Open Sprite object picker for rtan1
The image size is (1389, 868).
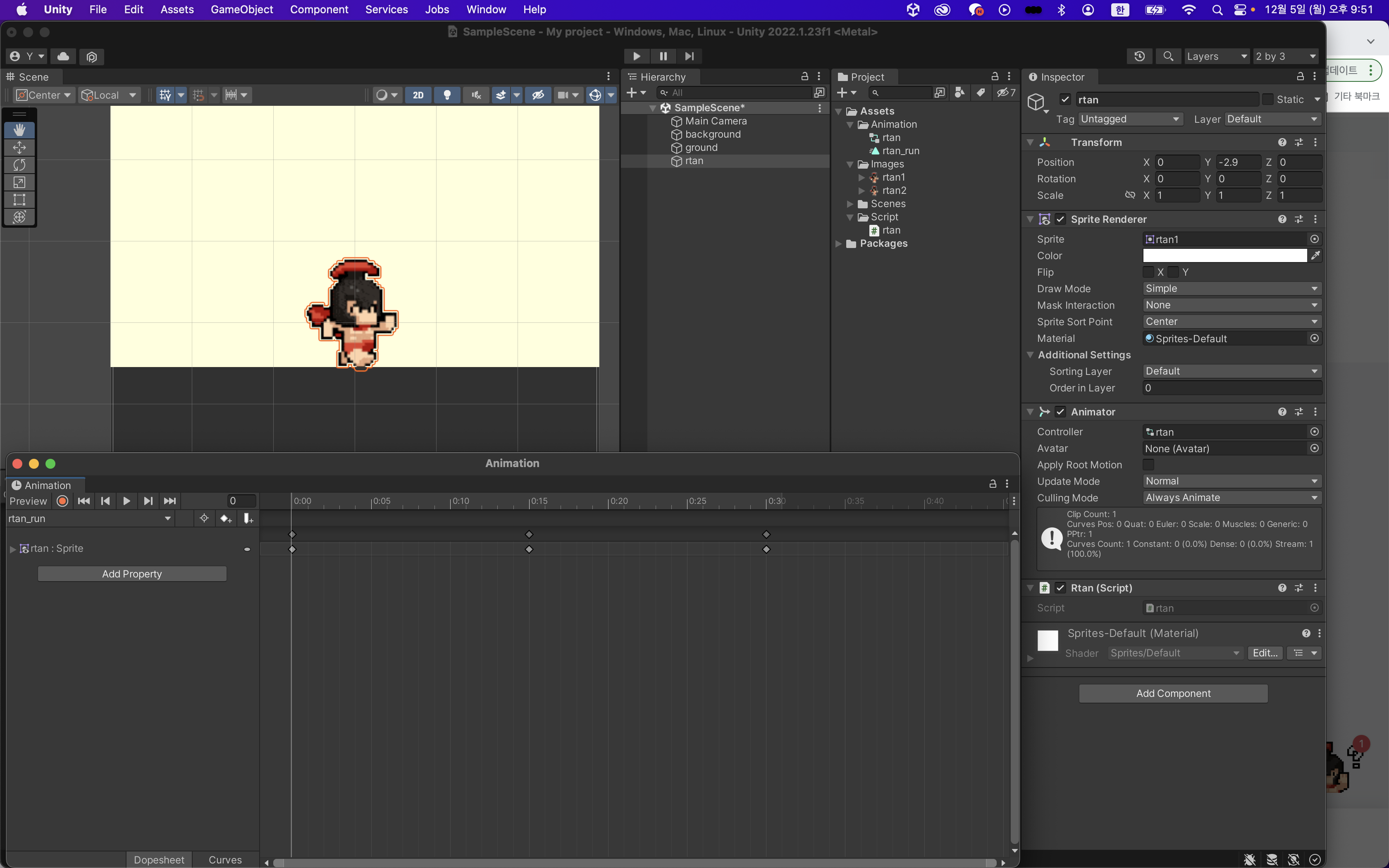1315,239
